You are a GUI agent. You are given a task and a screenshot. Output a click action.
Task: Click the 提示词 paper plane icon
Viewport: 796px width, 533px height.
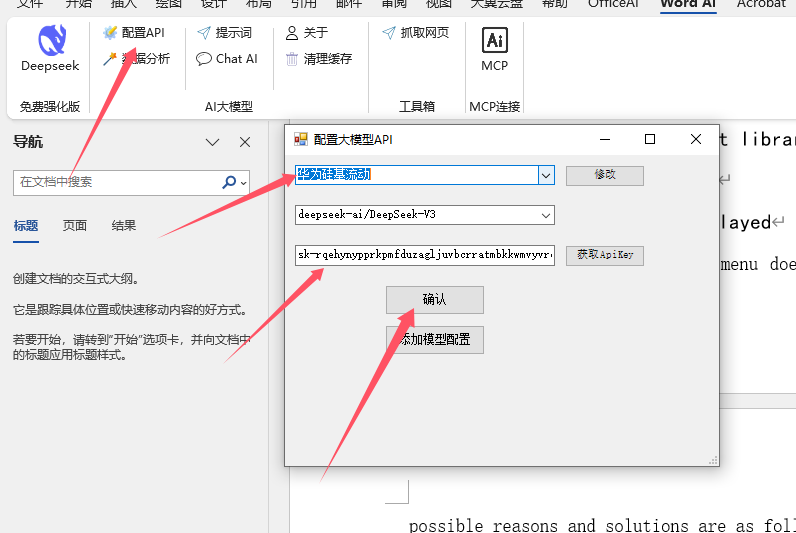coord(204,33)
